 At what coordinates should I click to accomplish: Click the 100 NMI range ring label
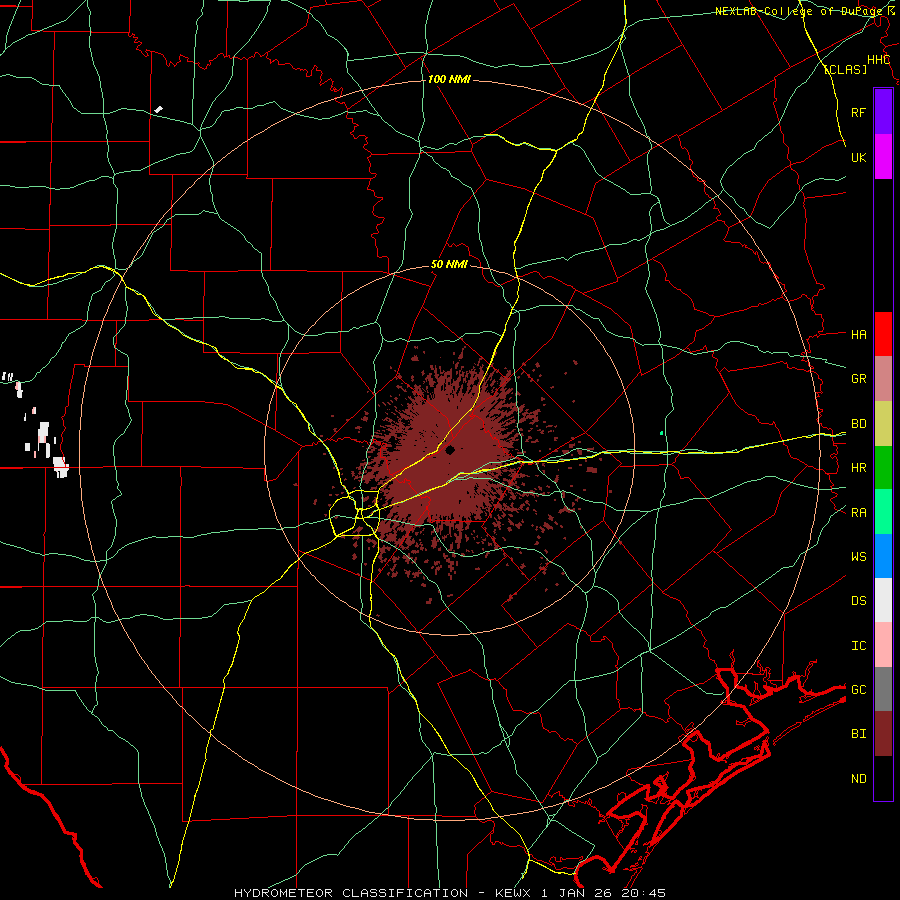tap(449, 79)
